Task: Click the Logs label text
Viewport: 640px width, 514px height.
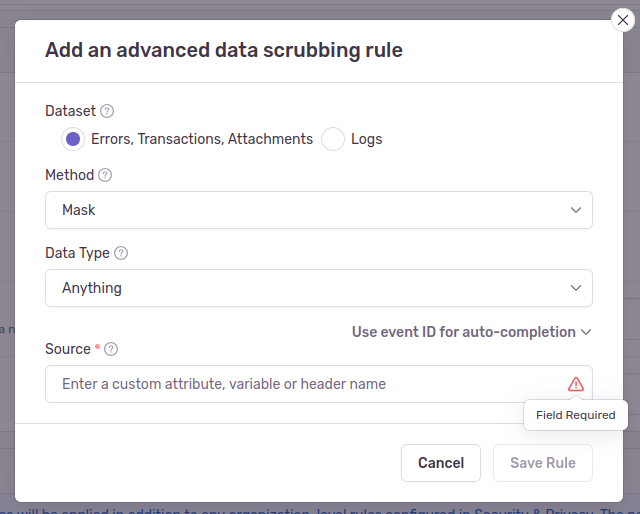Action: [366, 139]
